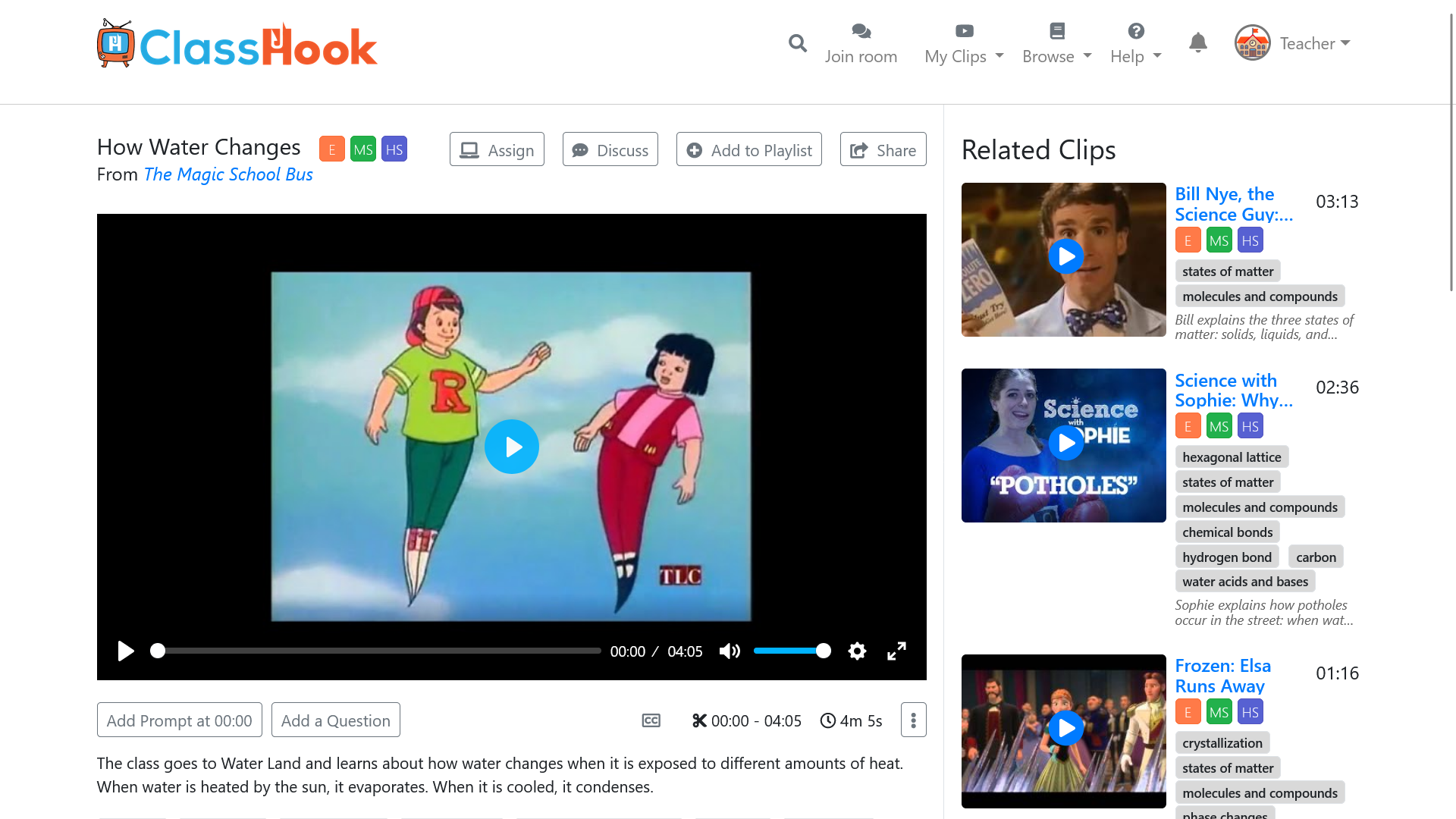Open the three-dot more options menu
The width and height of the screenshot is (1456, 819).
(x=914, y=720)
